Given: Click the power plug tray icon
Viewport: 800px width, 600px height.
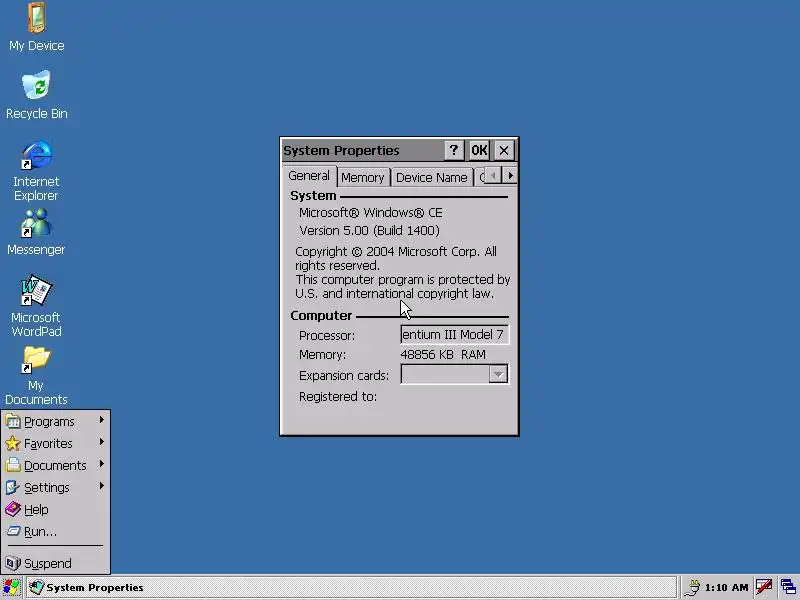Looking at the screenshot, I should click(692, 588).
